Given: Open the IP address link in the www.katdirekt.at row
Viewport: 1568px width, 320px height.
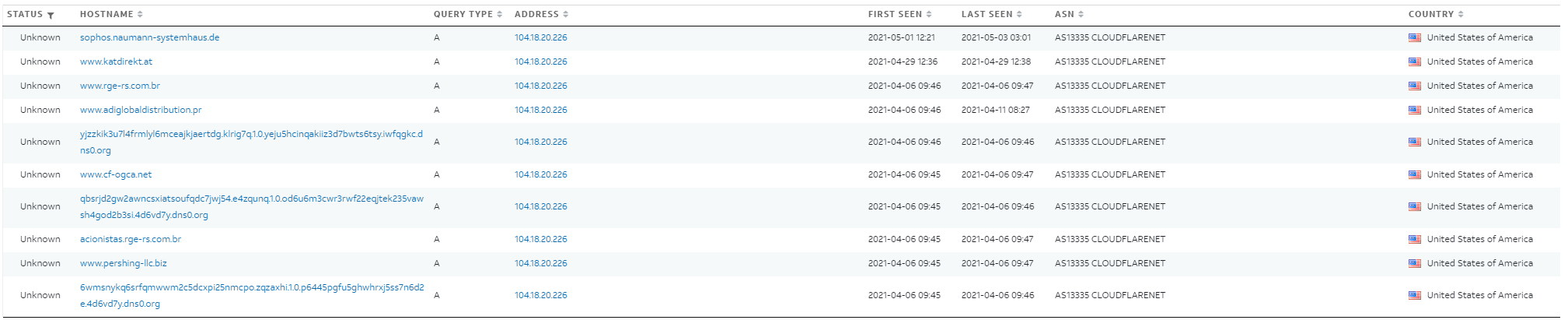Looking at the screenshot, I should click(x=540, y=62).
